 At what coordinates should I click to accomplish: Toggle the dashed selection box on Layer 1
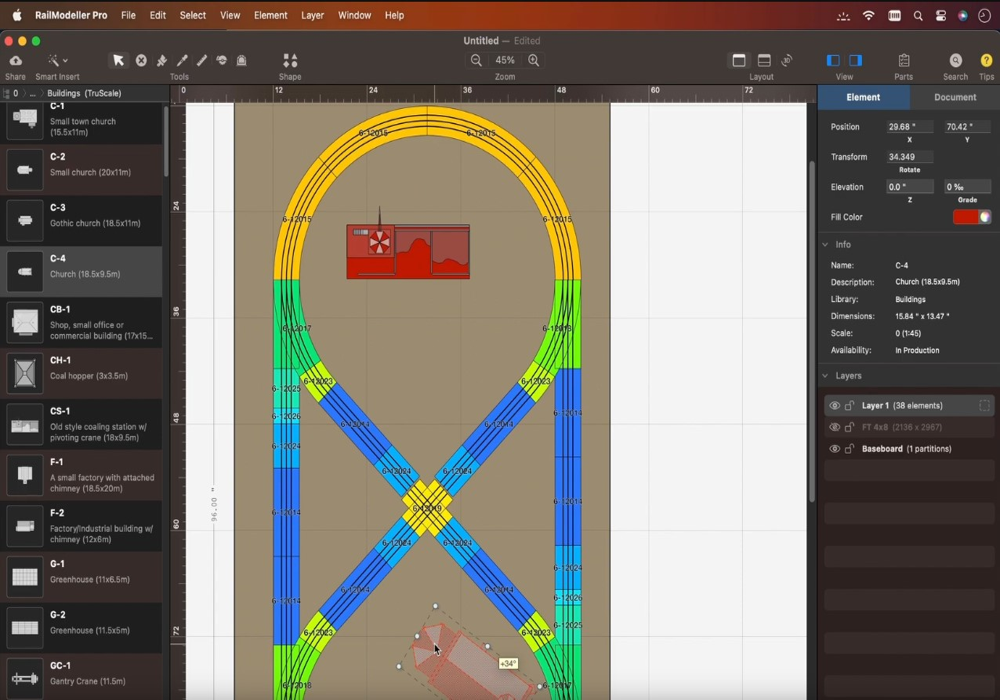click(x=984, y=405)
